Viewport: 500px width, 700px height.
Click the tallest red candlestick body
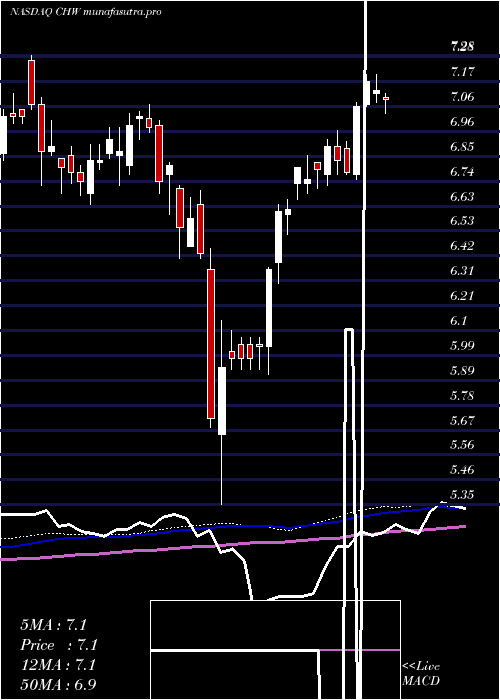click(x=211, y=344)
